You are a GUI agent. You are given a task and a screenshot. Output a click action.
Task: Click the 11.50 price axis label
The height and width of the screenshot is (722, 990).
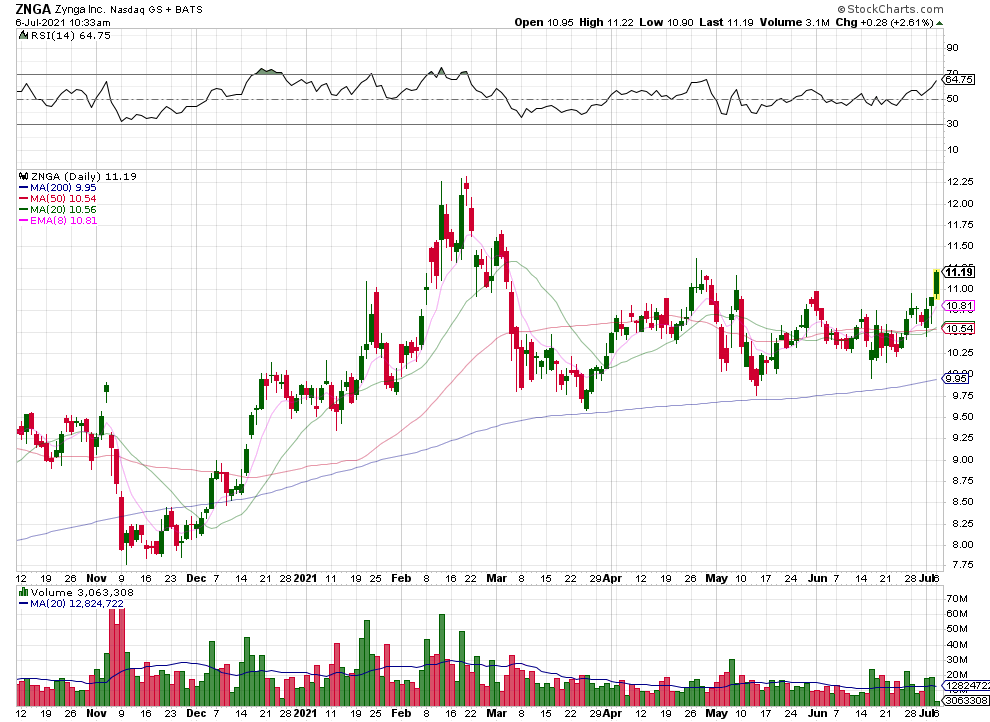coord(960,246)
